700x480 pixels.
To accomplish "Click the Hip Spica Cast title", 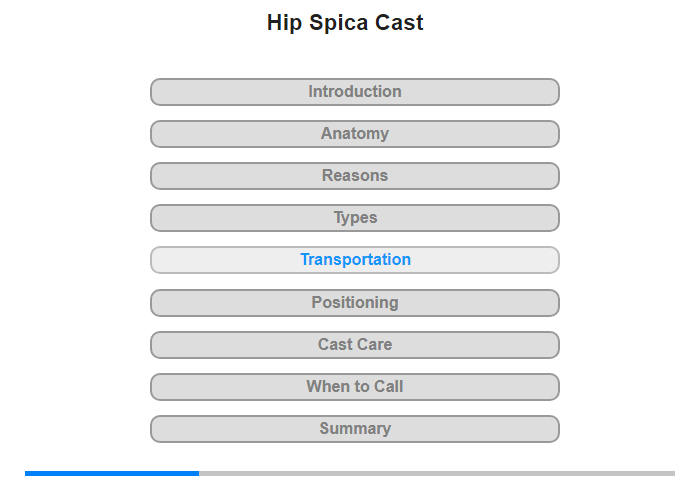I will click(345, 23).
